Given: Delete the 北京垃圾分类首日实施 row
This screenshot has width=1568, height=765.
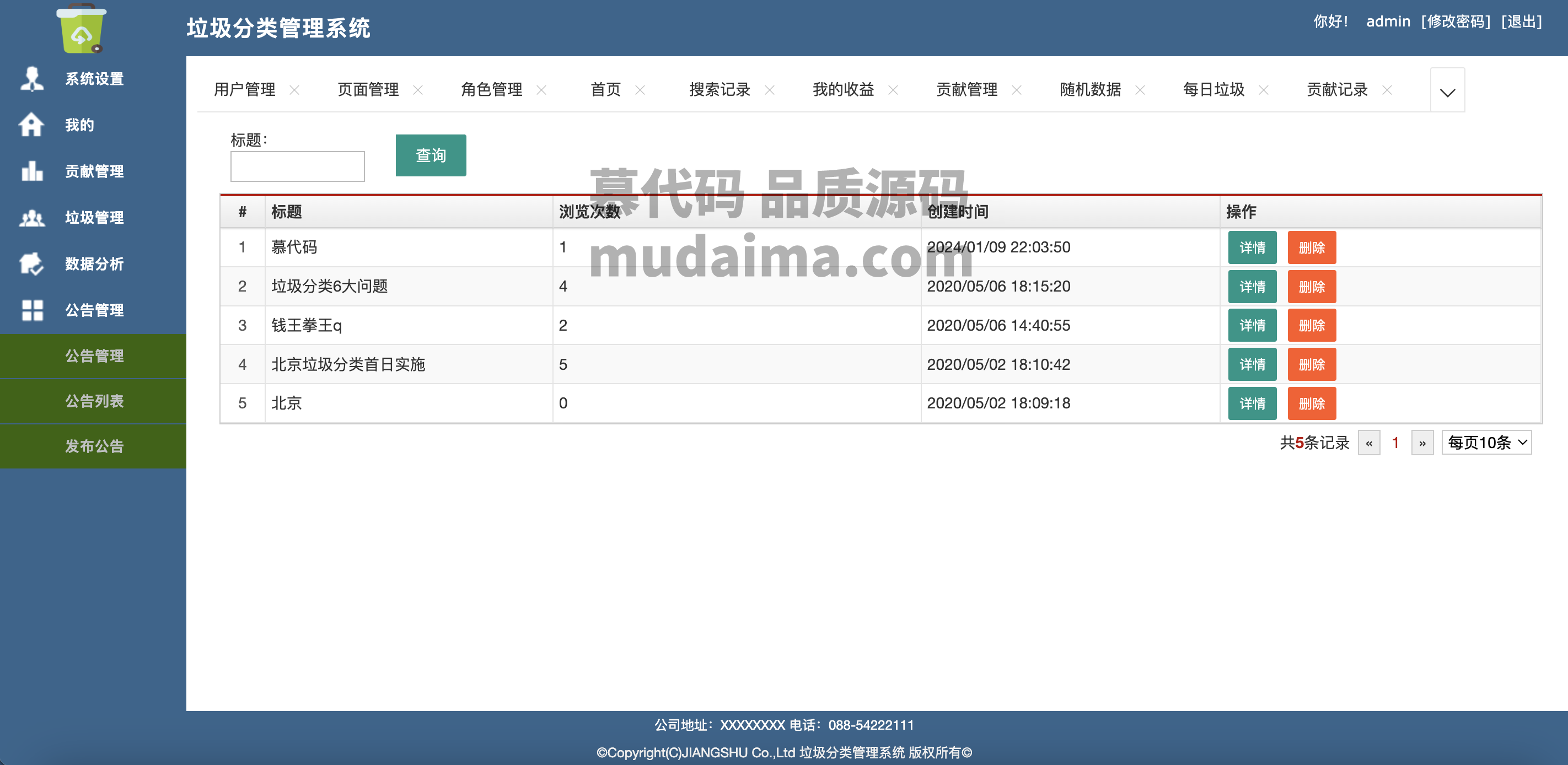Looking at the screenshot, I should pyautogui.click(x=1312, y=364).
